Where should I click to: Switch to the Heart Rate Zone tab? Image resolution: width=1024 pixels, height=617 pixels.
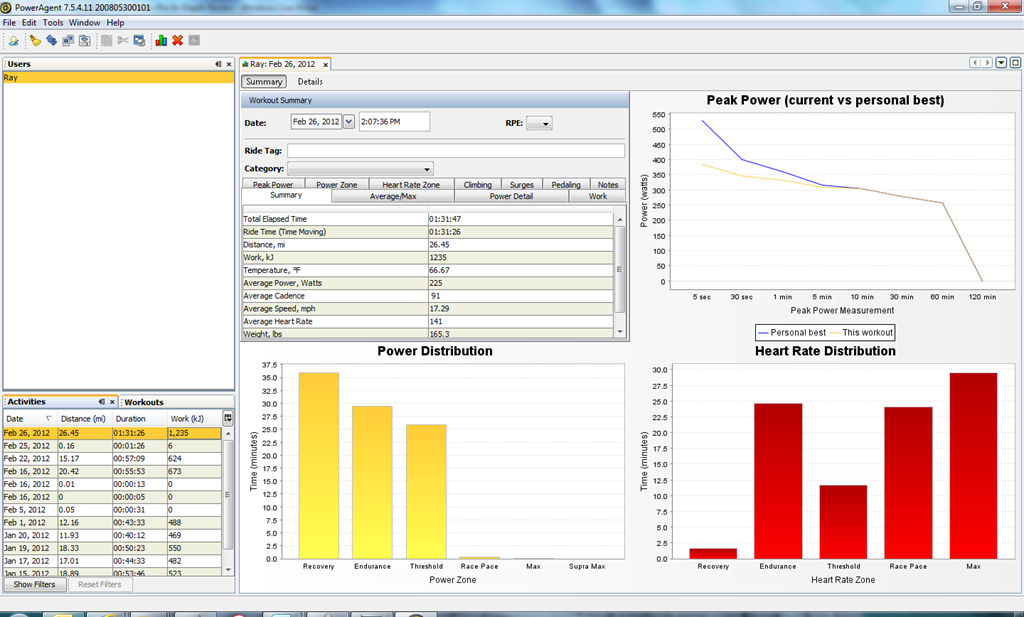(x=411, y=185)
